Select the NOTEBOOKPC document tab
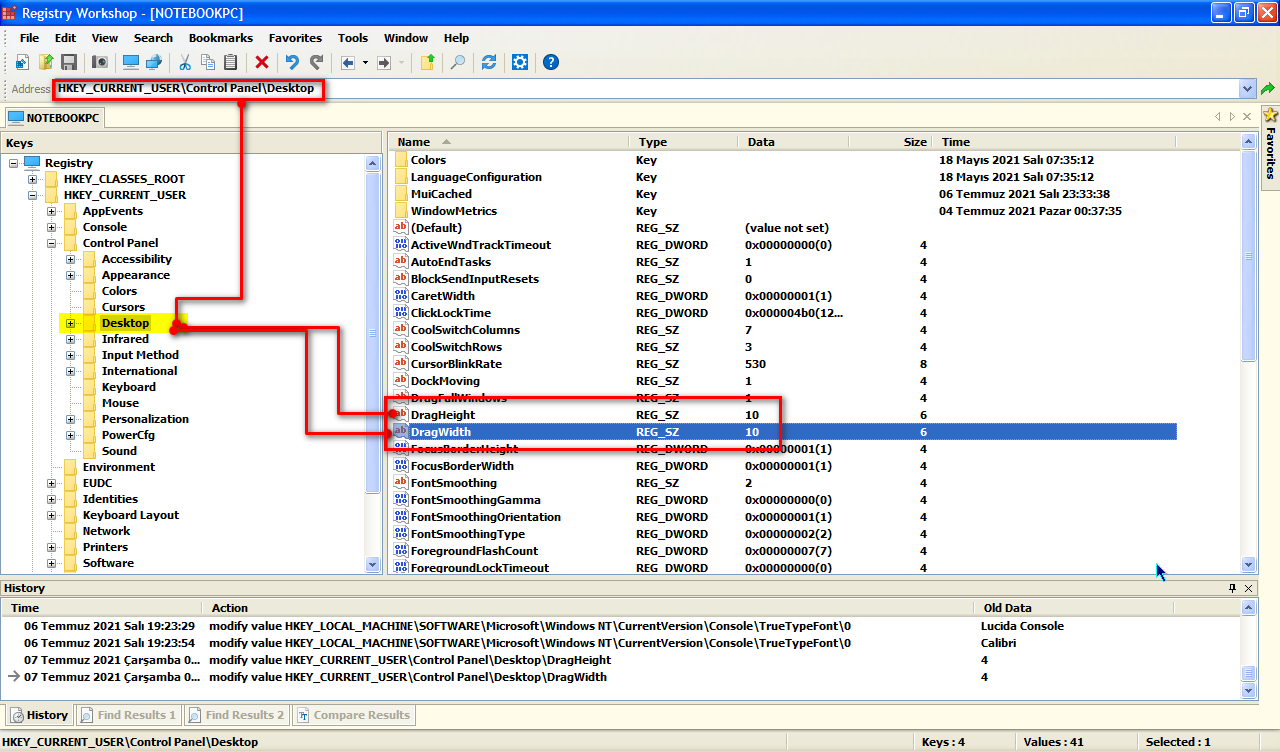1280x752 pixels. pos(54,118)
